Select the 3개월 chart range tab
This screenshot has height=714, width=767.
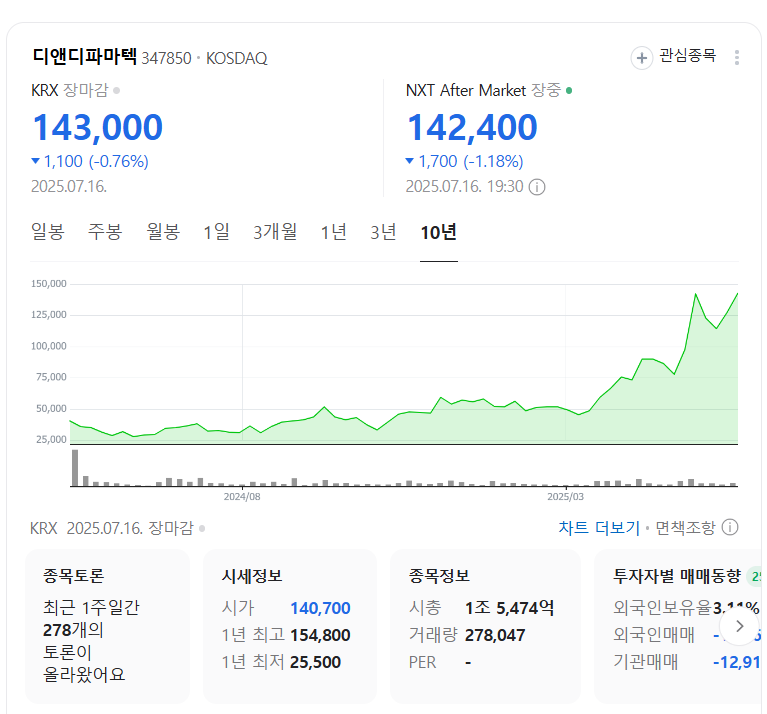click(275, 232)
